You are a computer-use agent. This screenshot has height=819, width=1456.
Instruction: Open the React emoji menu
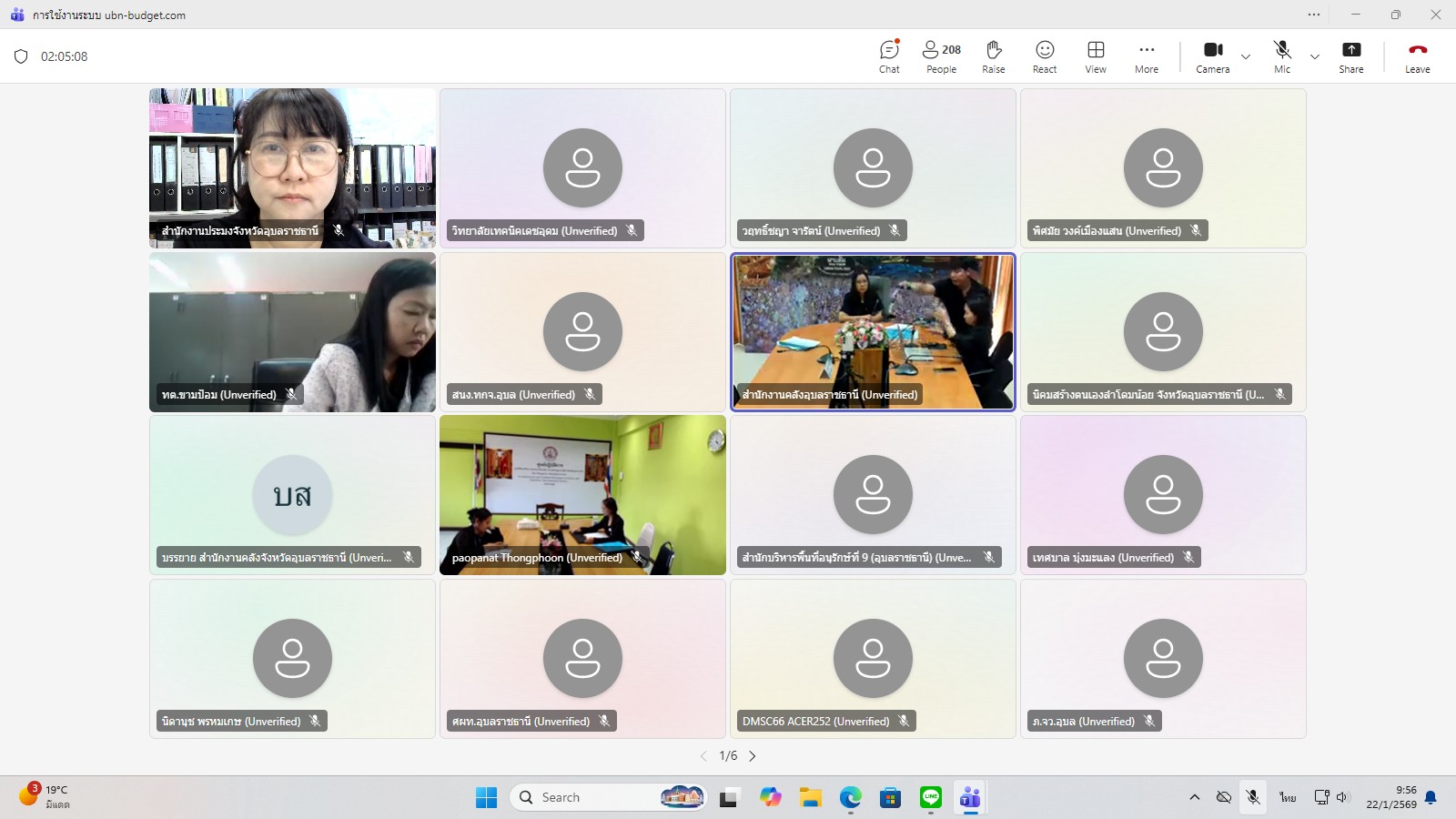click(x=1045, y=56)
